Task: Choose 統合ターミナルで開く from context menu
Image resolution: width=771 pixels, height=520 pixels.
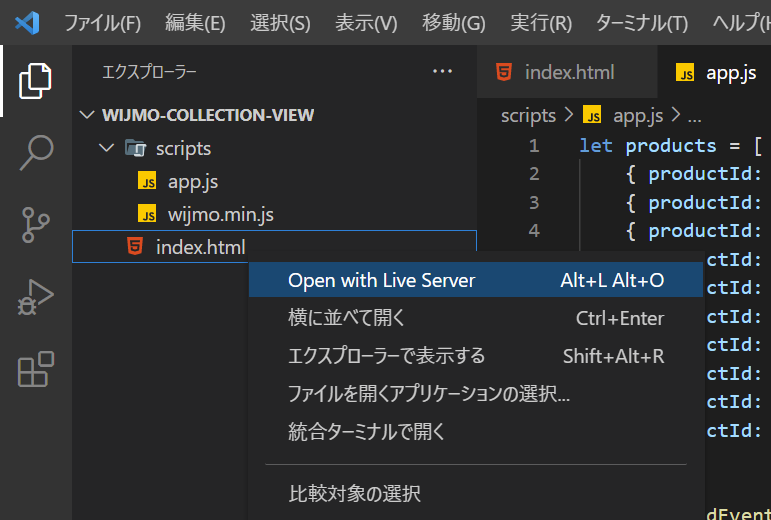Action: (476, 432)
